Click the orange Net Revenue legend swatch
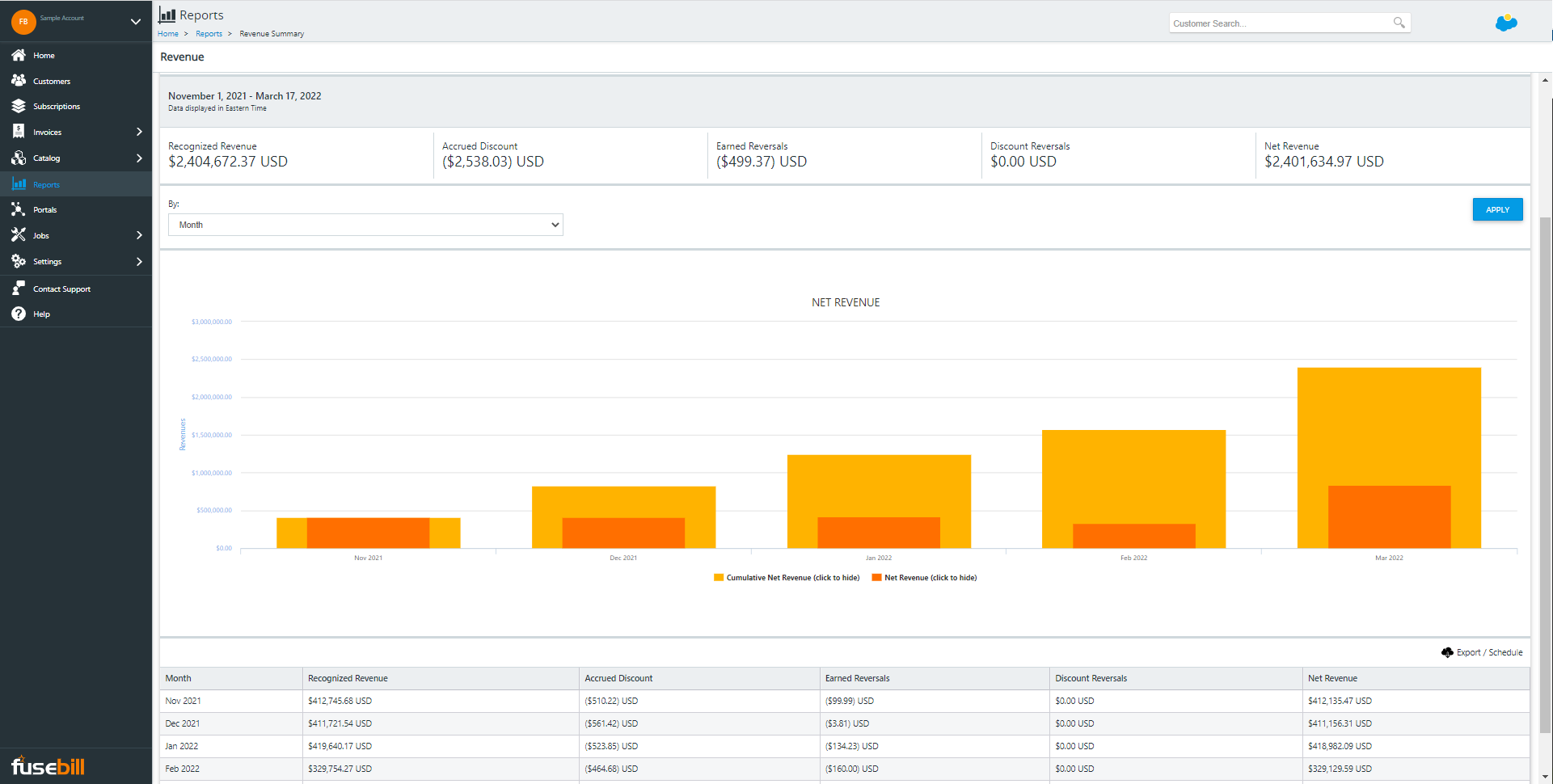The width and height of the screenshot is (1553, 784). click(876, 577)
